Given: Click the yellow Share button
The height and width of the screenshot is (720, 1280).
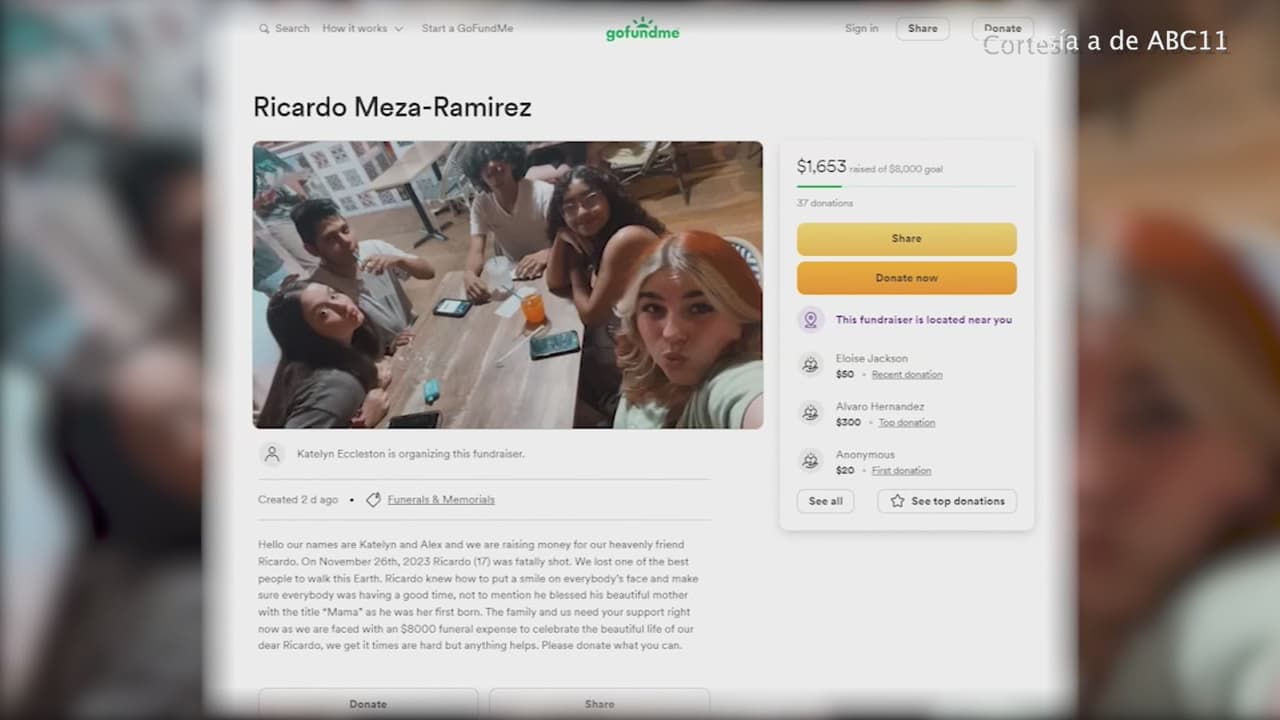Looking at the screenshot, I should pyautogui.click(x=906, y=239).
